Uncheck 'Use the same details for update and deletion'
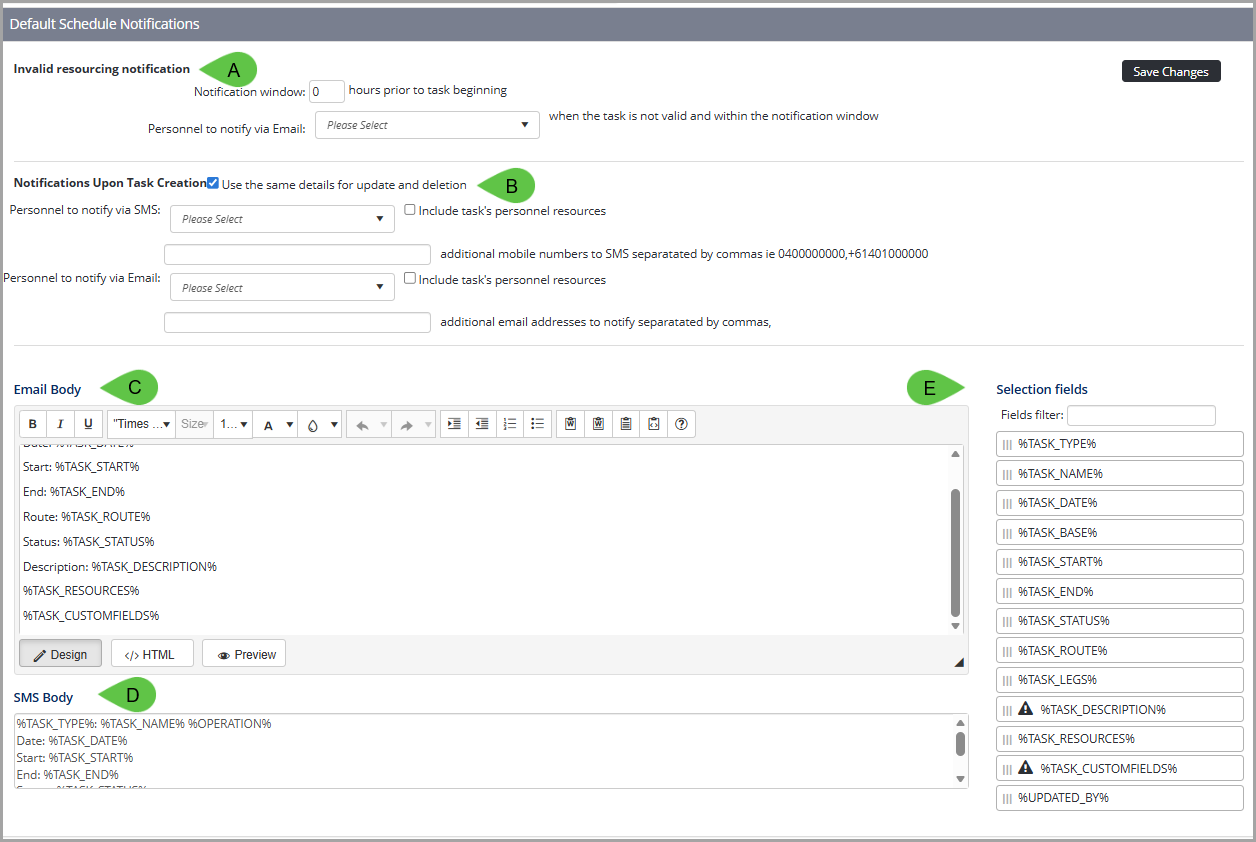 coord(213,183)
